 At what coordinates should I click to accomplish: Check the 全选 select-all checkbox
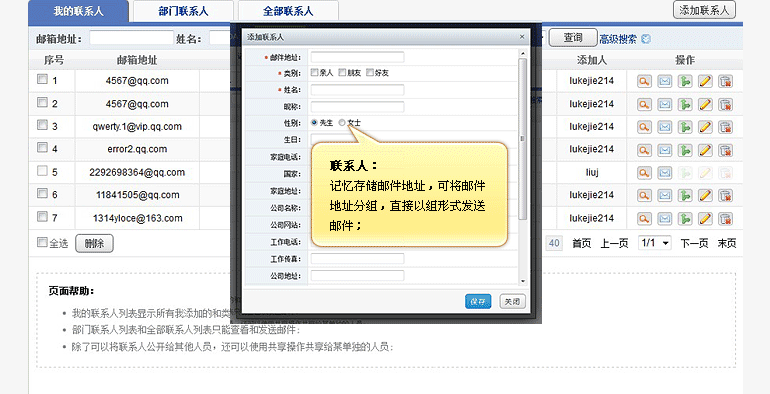pos(43,242)
